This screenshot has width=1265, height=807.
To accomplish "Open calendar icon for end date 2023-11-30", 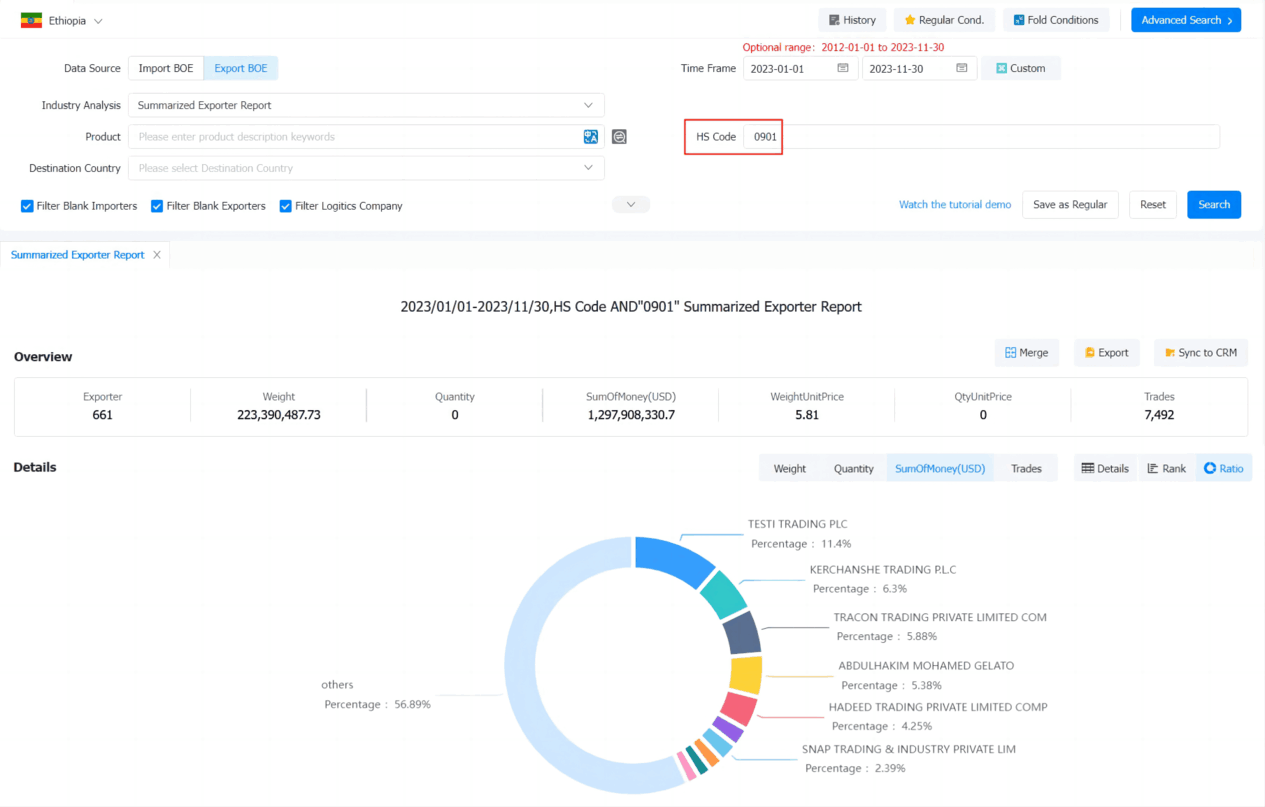I will (961, 68).
